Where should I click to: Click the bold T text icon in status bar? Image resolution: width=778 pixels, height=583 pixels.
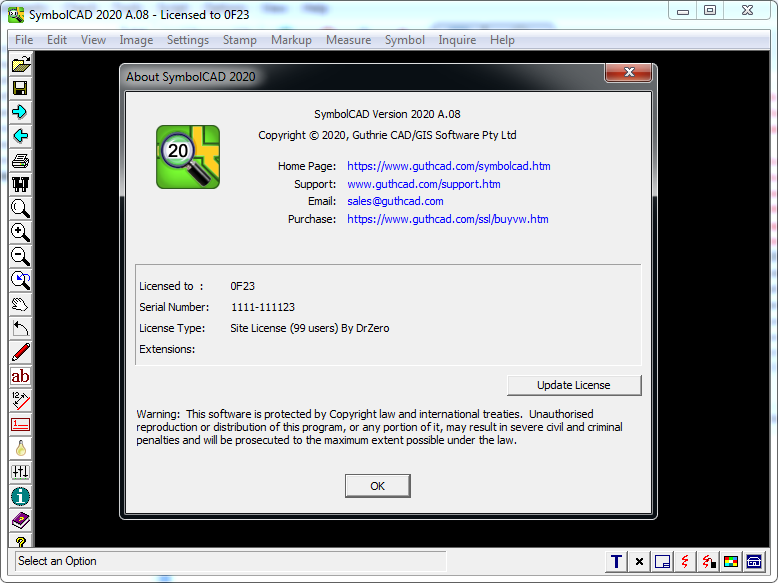[616, 562]
